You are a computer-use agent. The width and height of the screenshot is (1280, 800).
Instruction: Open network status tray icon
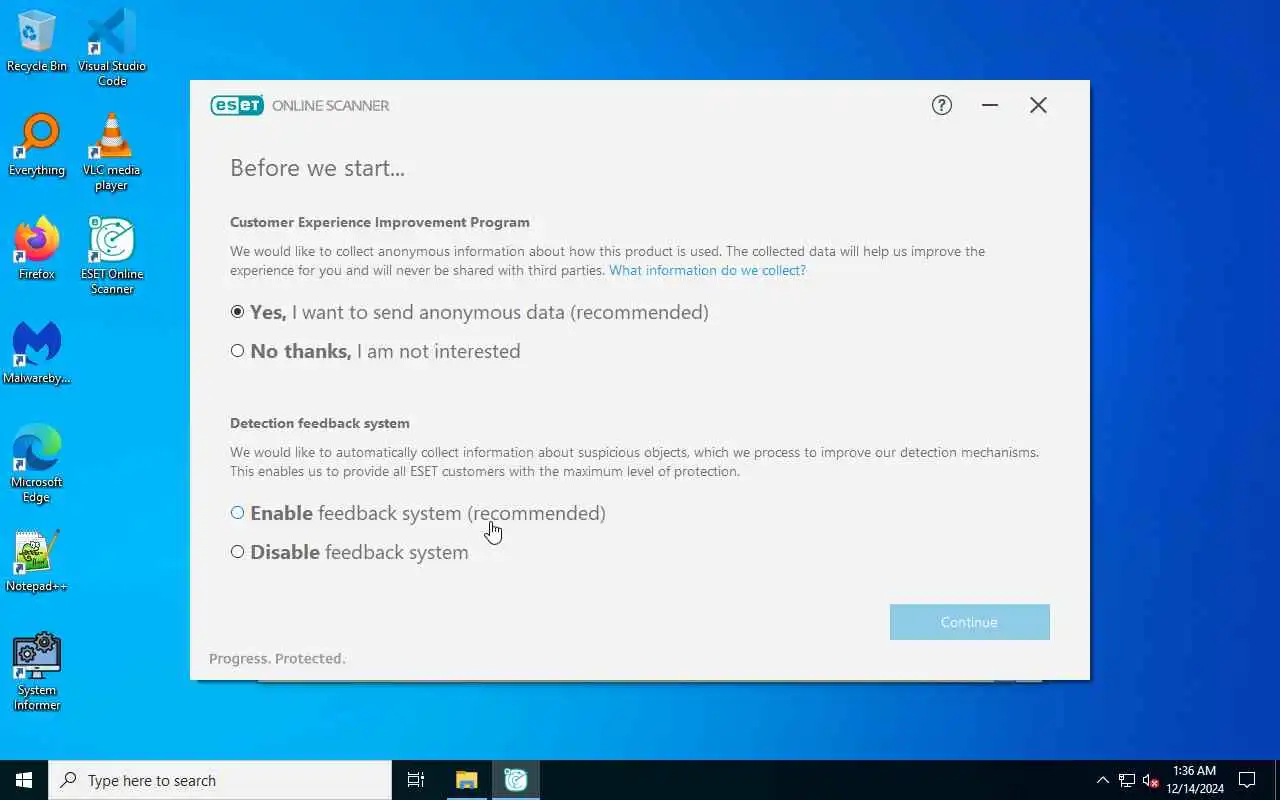[1127, 780]
